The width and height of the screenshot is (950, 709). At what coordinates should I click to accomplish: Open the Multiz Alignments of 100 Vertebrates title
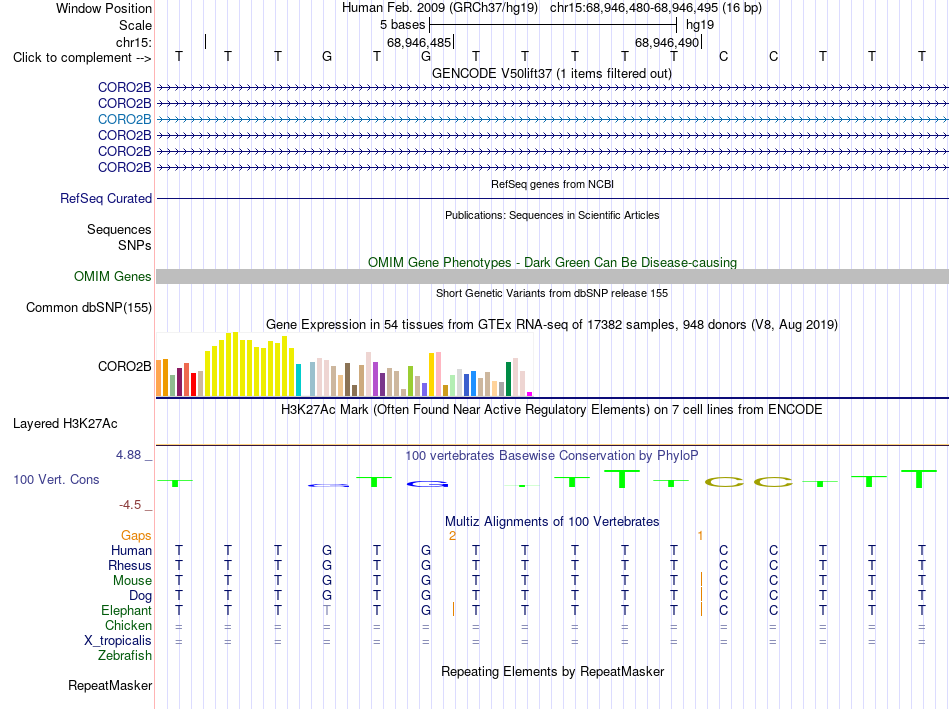(x=552, y=522)
